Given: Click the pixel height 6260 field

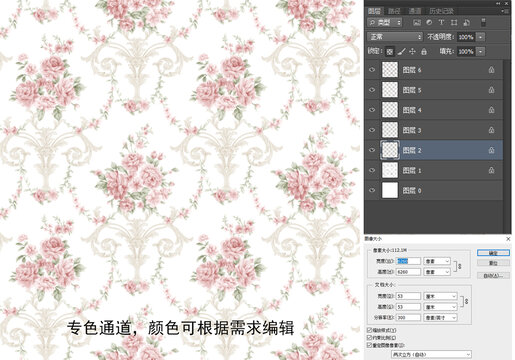Looking at the screenshot, I should pos(408,272).
